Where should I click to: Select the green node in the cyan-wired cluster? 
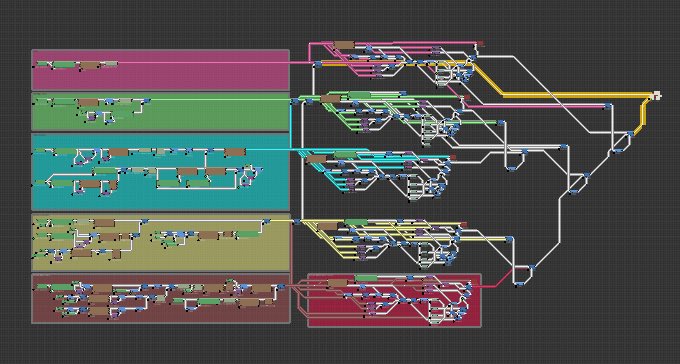click(x=345, y=155)
